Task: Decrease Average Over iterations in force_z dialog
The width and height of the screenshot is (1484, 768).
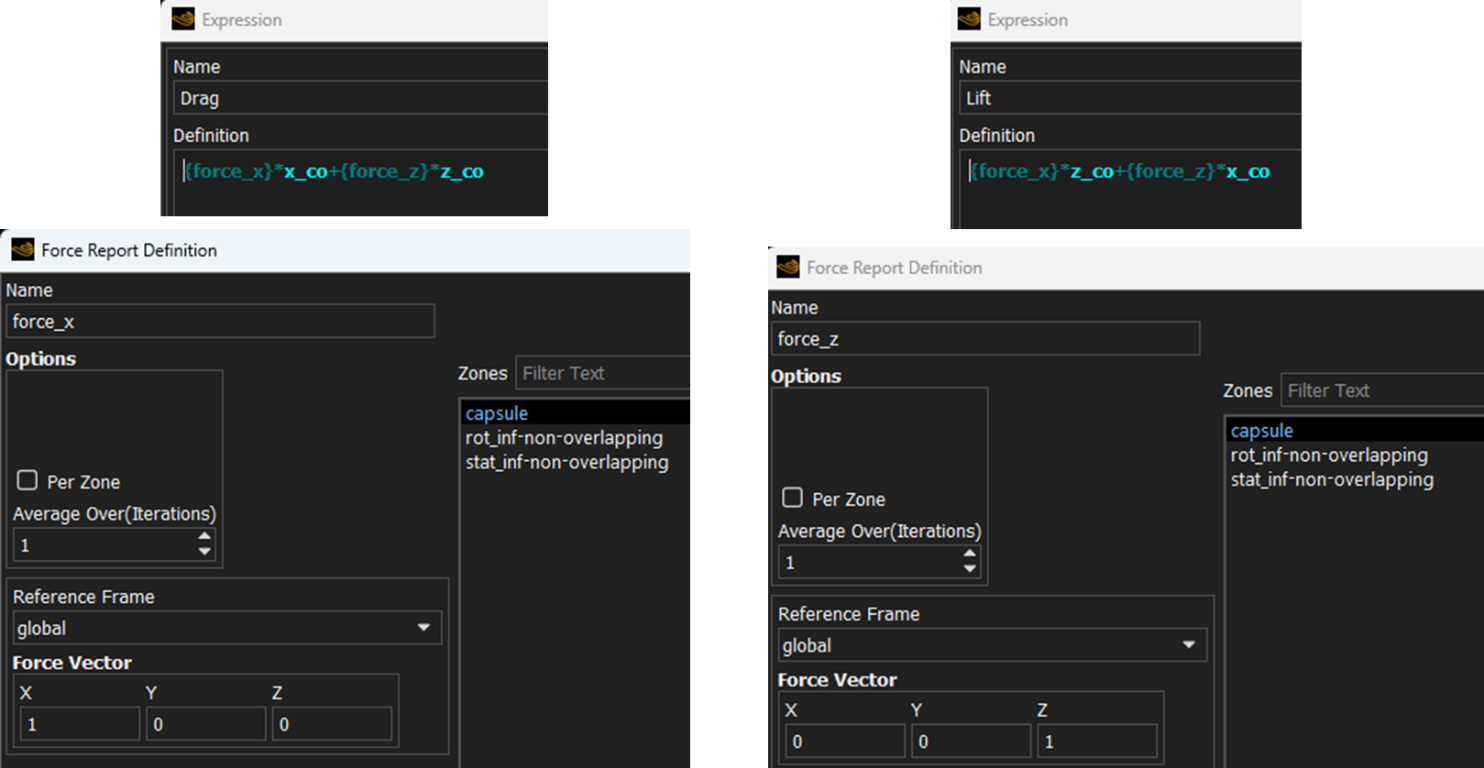Action: pyautogui.click(x=970, y=569)
